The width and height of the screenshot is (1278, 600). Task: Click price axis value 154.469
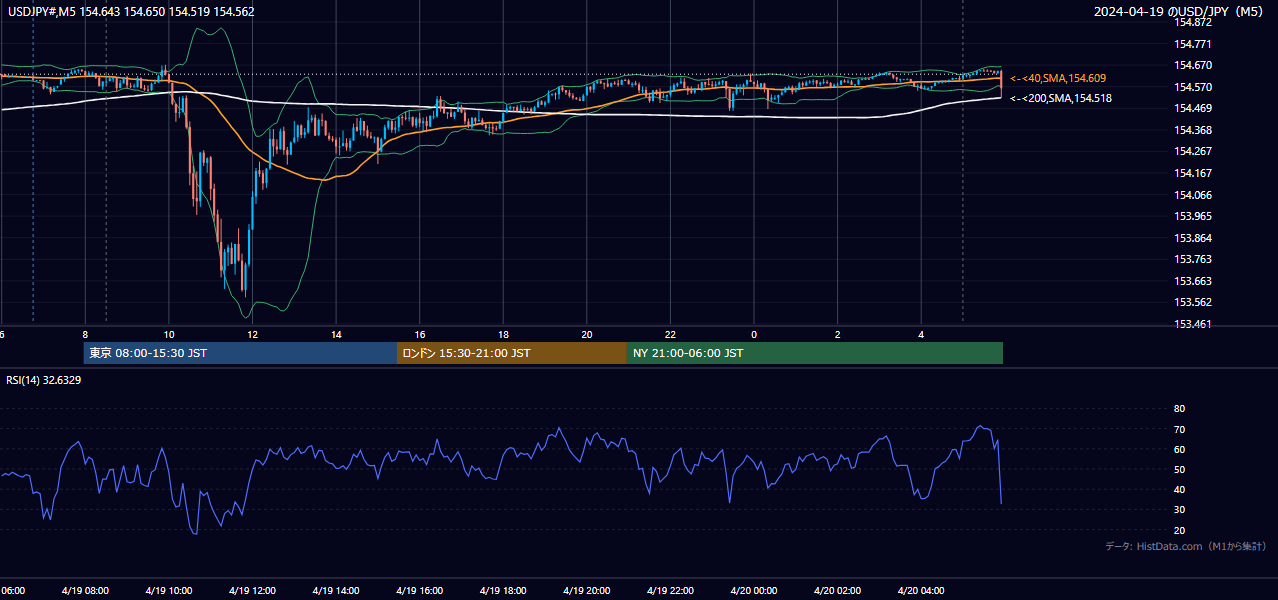click(x=1194, y=108)
